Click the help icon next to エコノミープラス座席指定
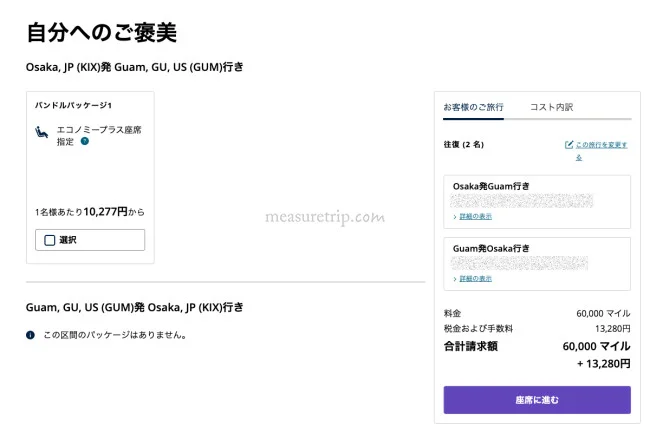The height and width of the screenshot is (433, 650). click(x=85, y=141)
